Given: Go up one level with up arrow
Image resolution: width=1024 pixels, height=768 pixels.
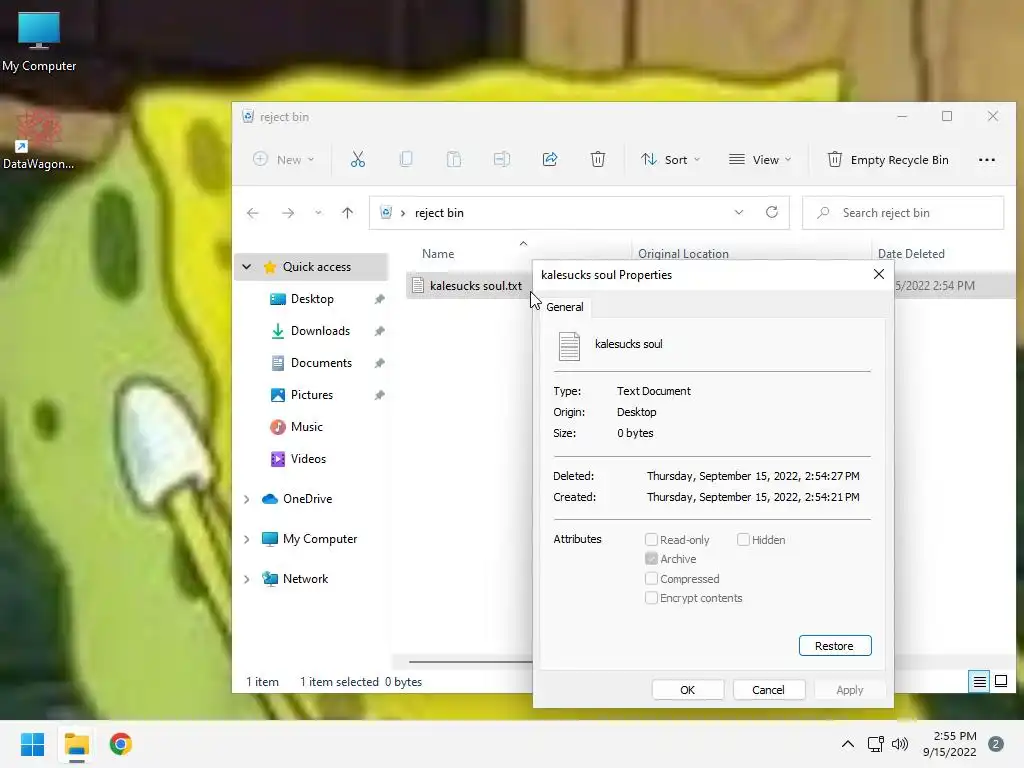Looking at the screenshot, I should tap(347, 213).
